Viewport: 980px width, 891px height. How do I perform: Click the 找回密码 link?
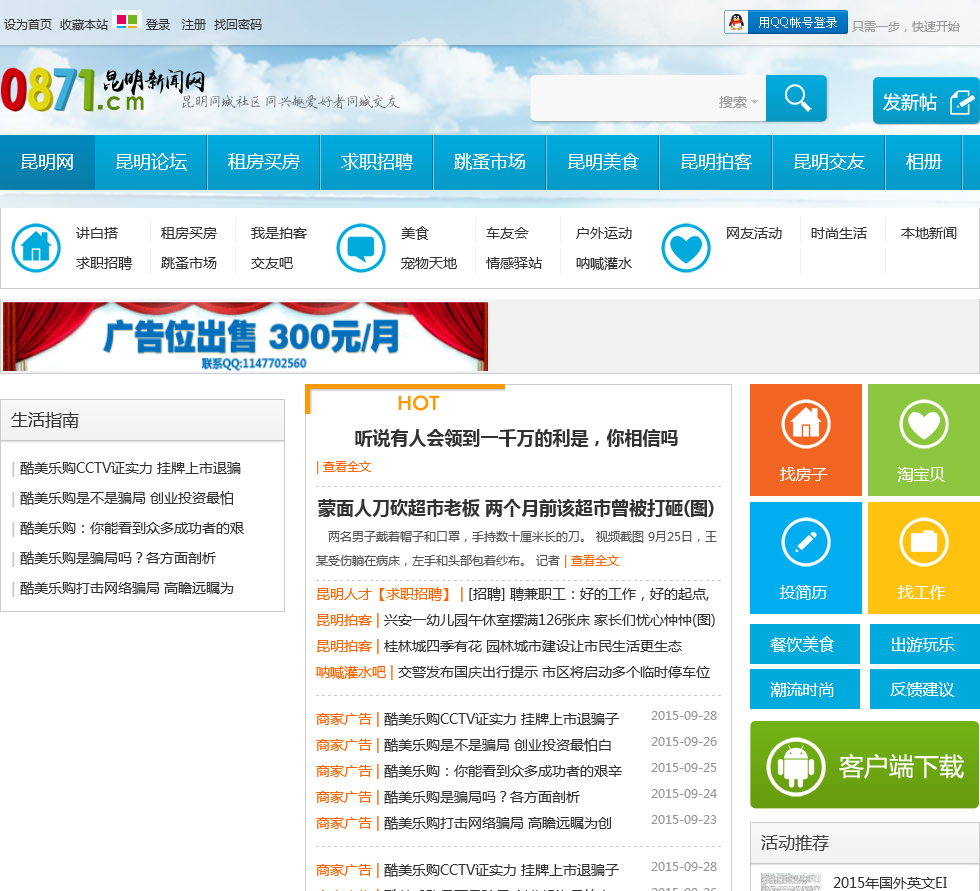coord(238,24)
